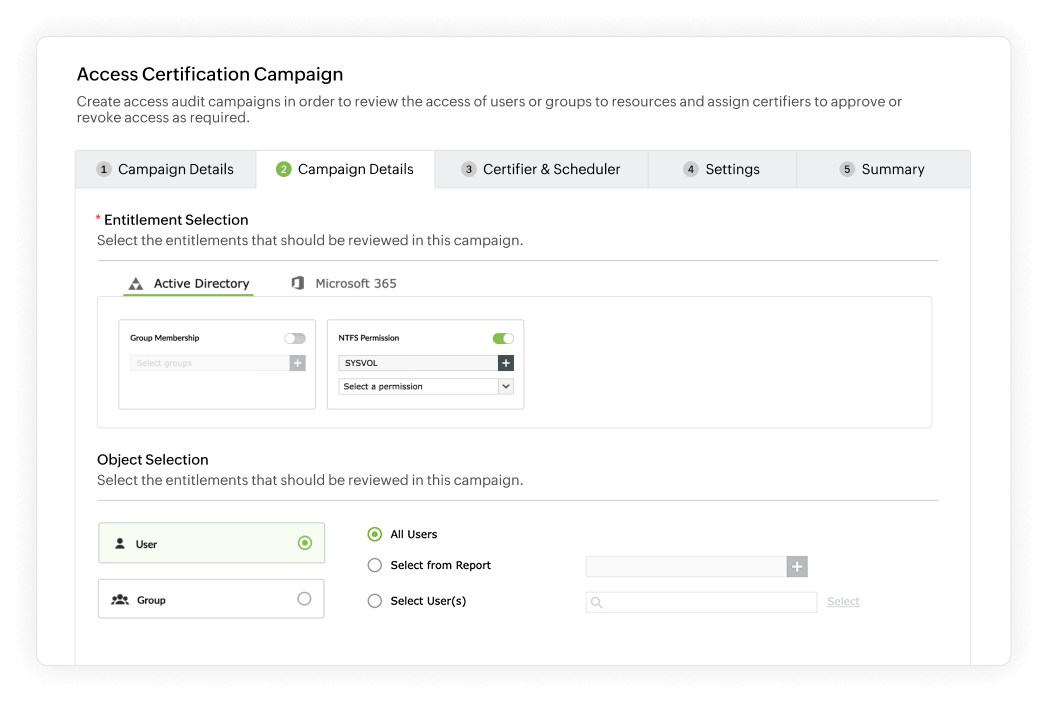Image resolution: width=1047 pixels, height=702 pixels.
Task: Click the plus icon next to Select groups
Action: click(297, 363)
